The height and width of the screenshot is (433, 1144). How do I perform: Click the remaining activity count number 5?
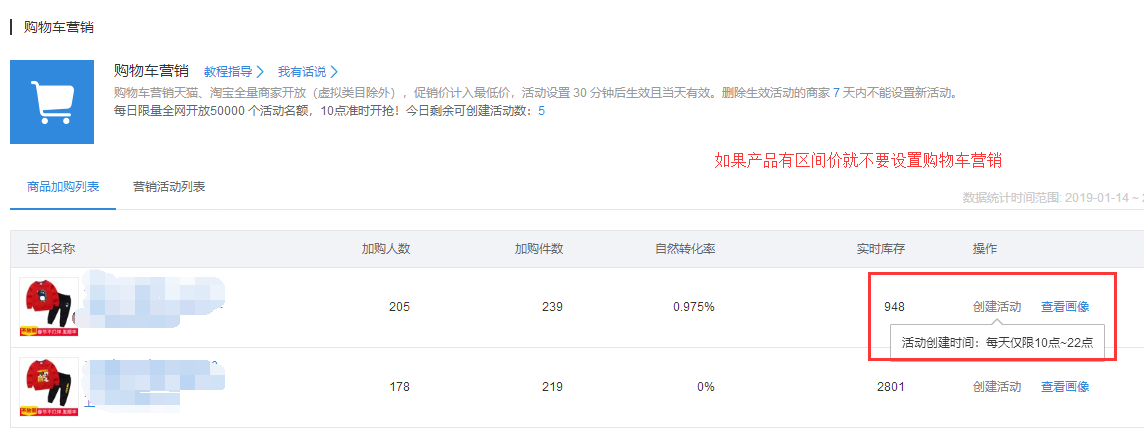point(542,111)
